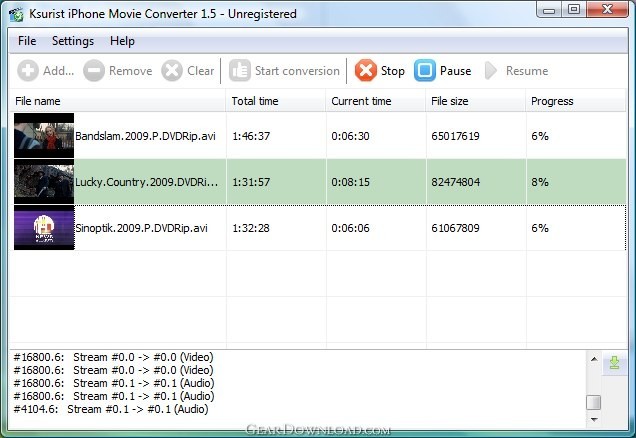Click current time 0:08:15 cell
The height and width of the screenshot is (438, 636).
(350, 182)
